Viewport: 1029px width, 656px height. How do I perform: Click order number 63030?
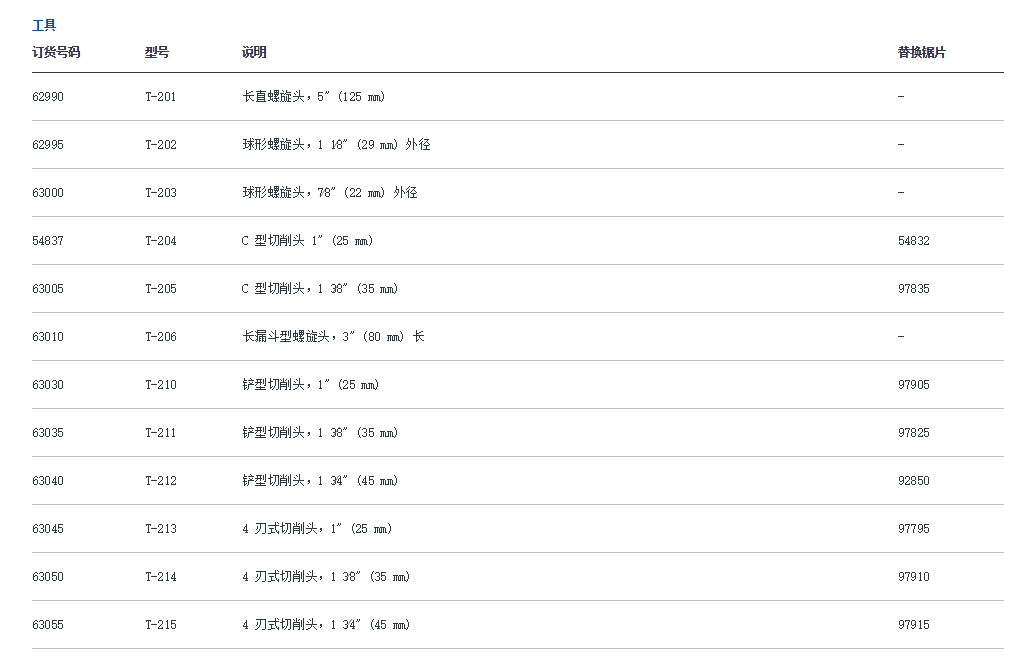coord(48,385)
